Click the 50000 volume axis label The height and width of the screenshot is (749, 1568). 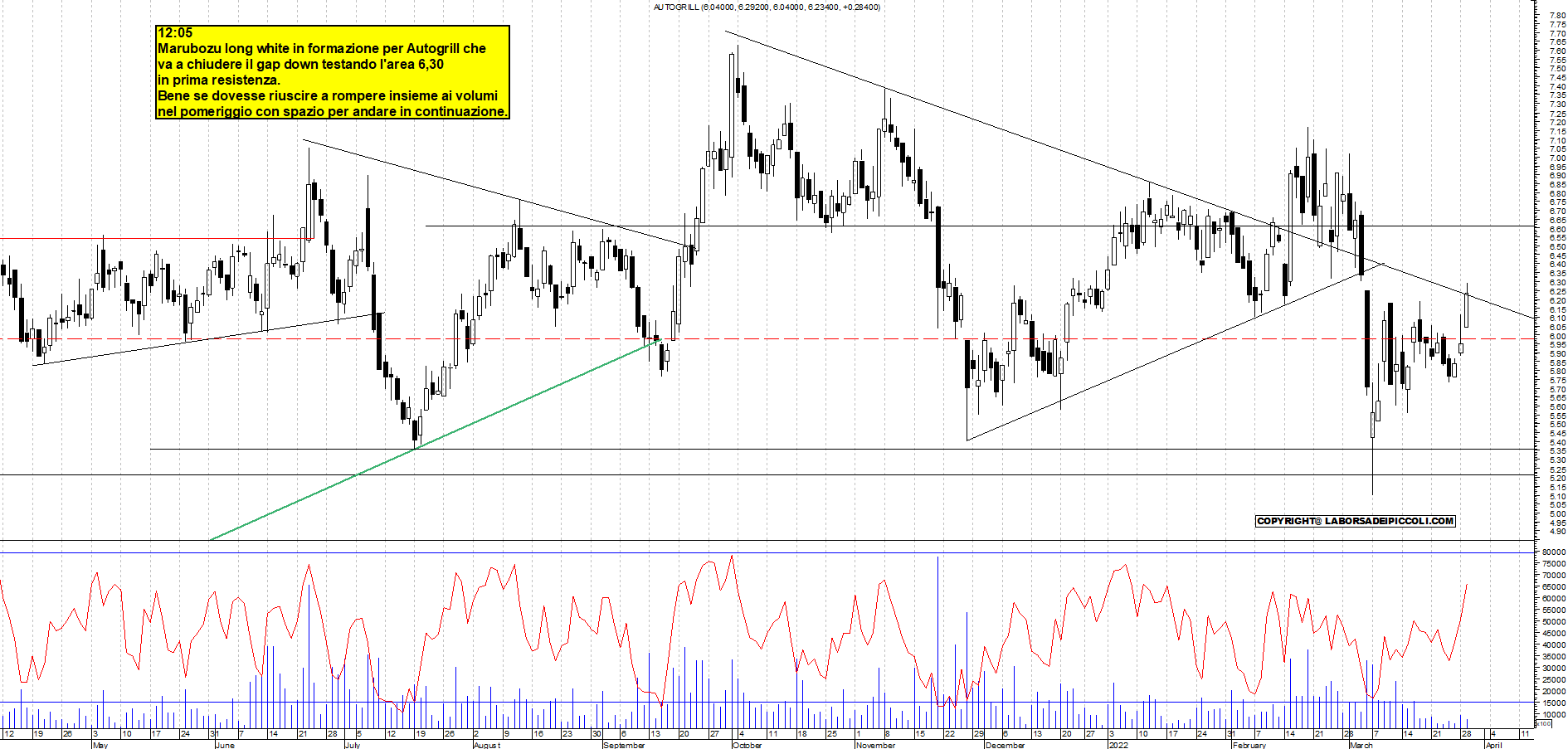pos(1554,621)
